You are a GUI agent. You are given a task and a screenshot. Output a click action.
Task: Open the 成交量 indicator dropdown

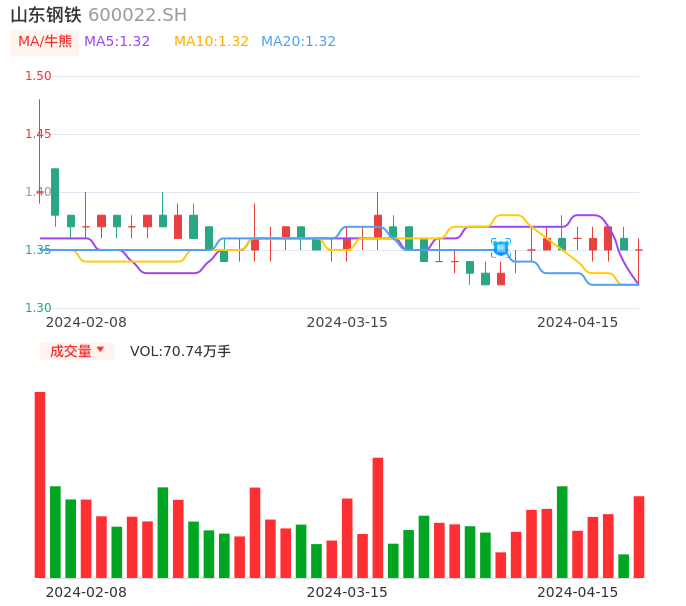[x=77, y=351]
